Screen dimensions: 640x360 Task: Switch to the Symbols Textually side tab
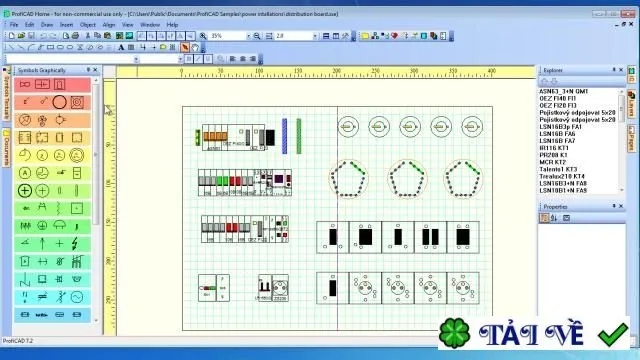[6, 95]
